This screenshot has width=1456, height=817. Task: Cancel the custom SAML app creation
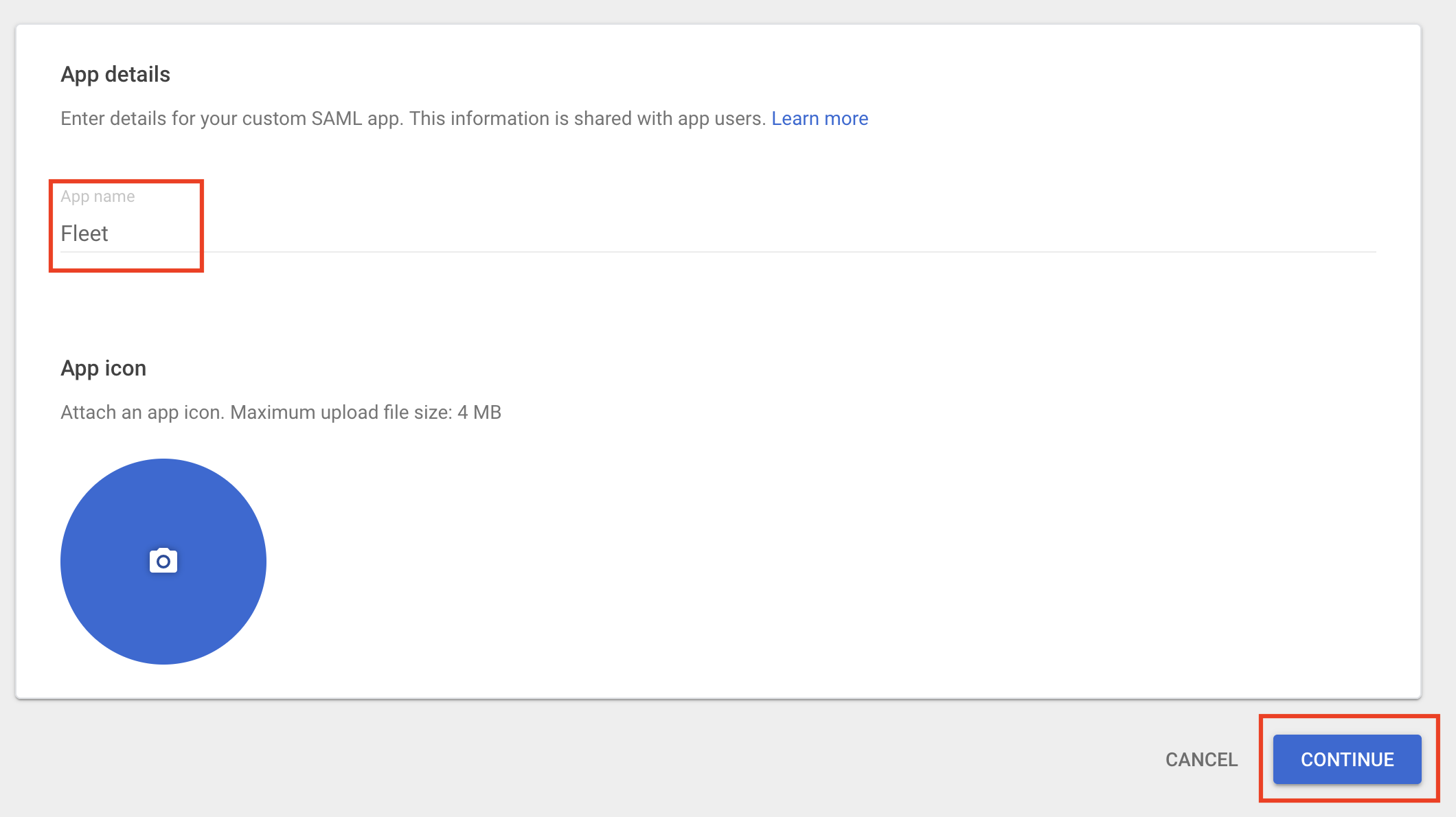[x=1201, y=759]
